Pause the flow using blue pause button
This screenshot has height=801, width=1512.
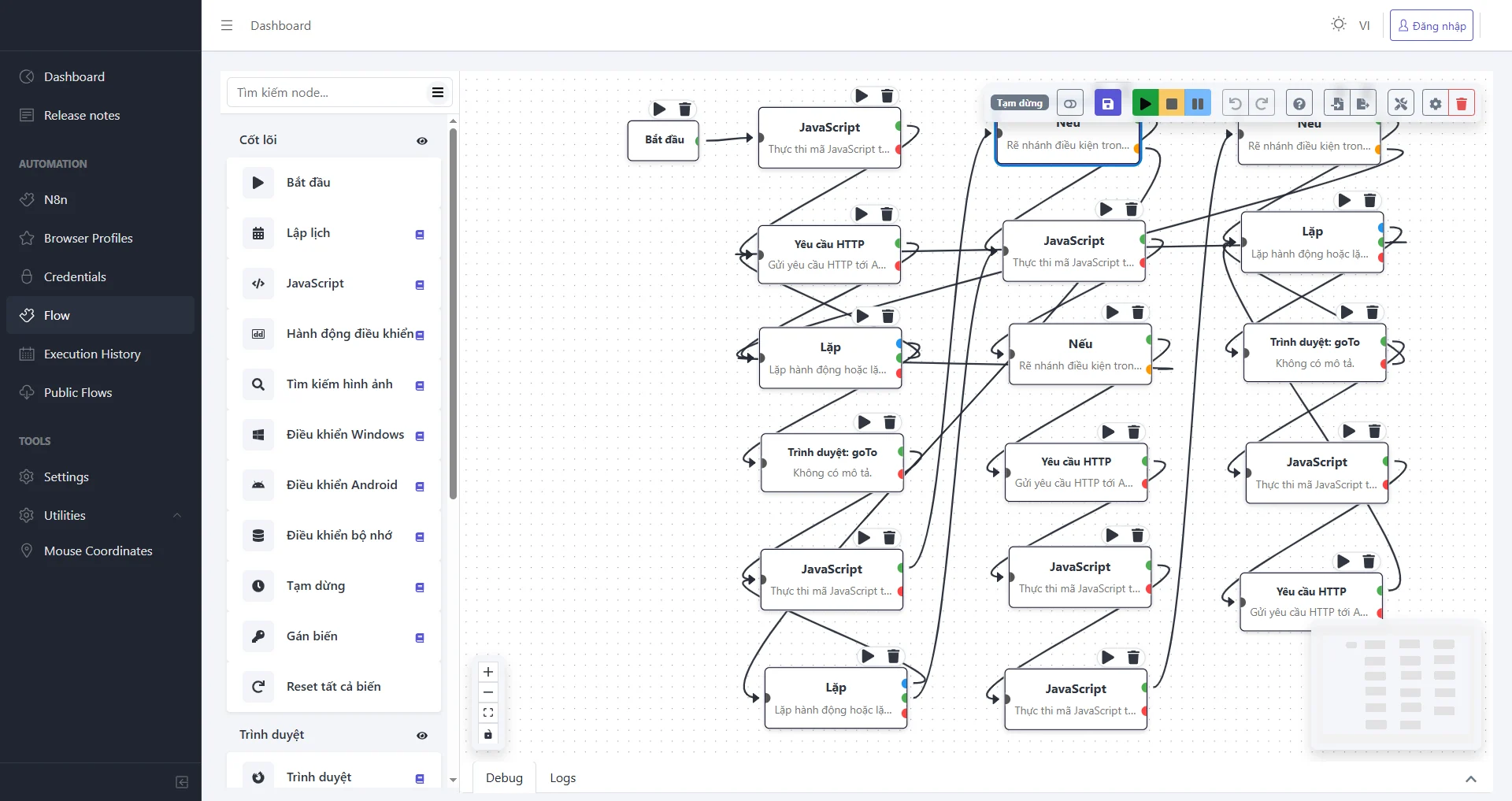[x=1197, y=103]
